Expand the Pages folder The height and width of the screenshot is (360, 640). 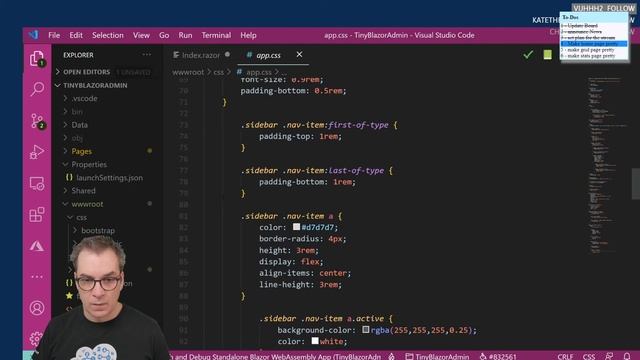tap(82, 151)
